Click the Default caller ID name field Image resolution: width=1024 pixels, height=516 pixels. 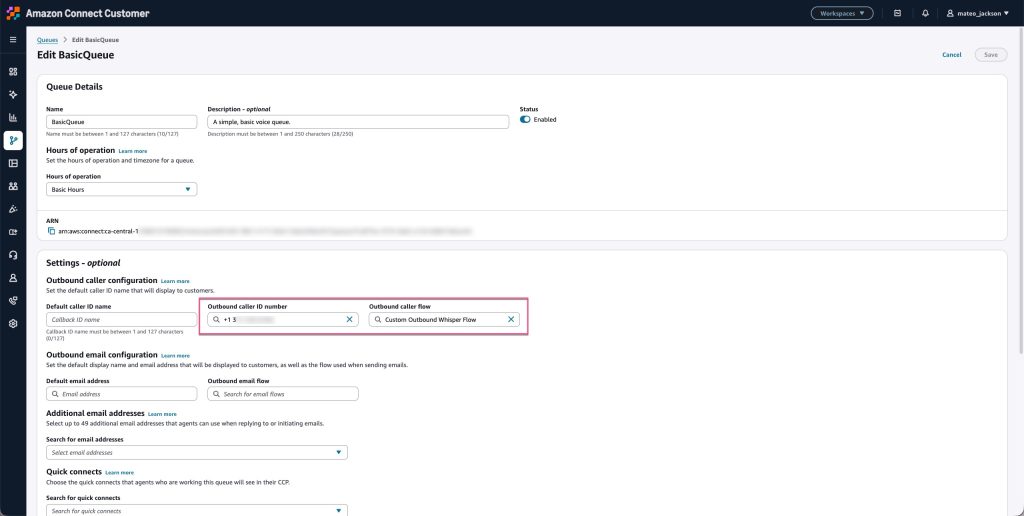point(121,319)
